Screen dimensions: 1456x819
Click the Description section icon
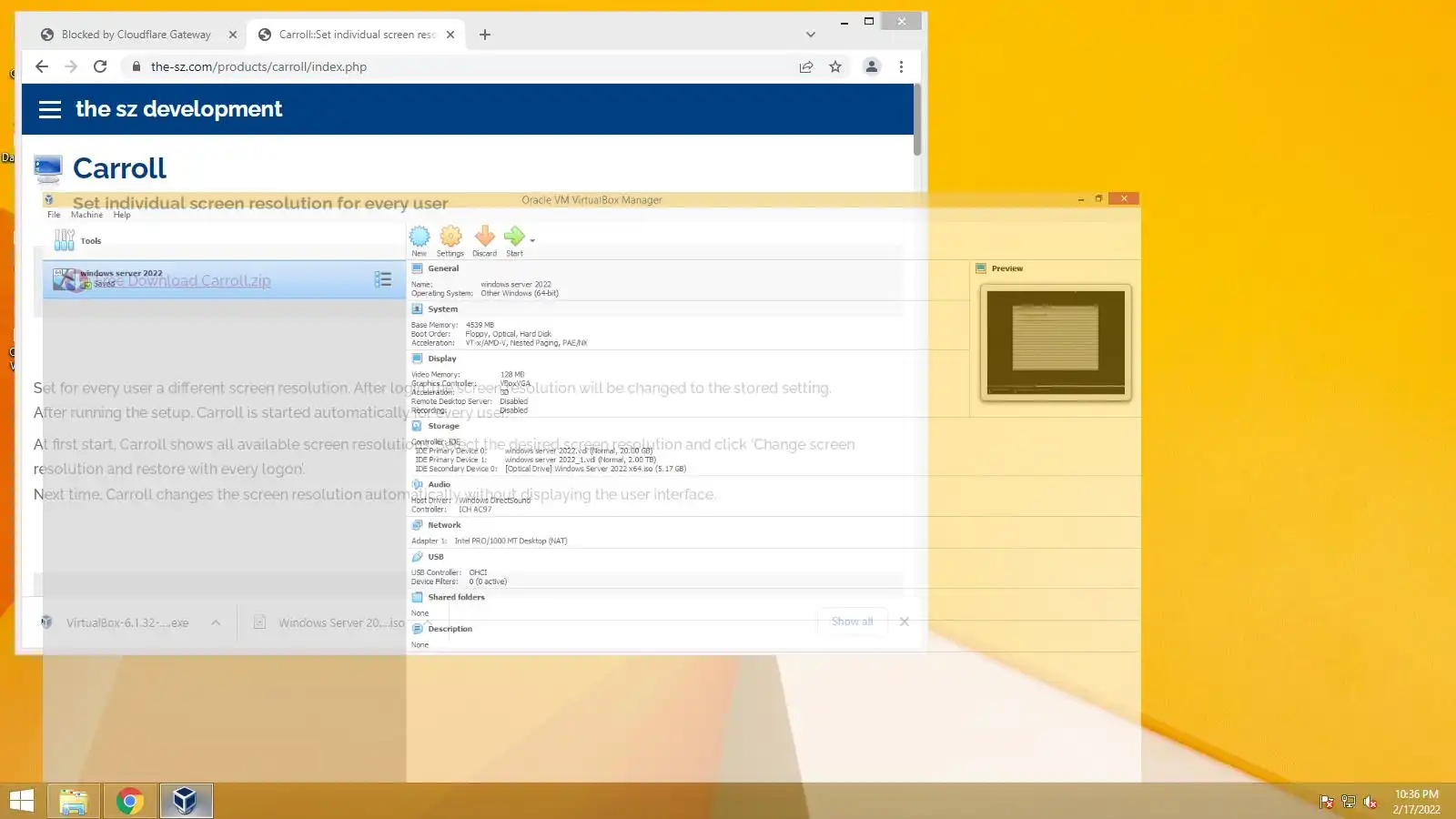coord(417,629)
